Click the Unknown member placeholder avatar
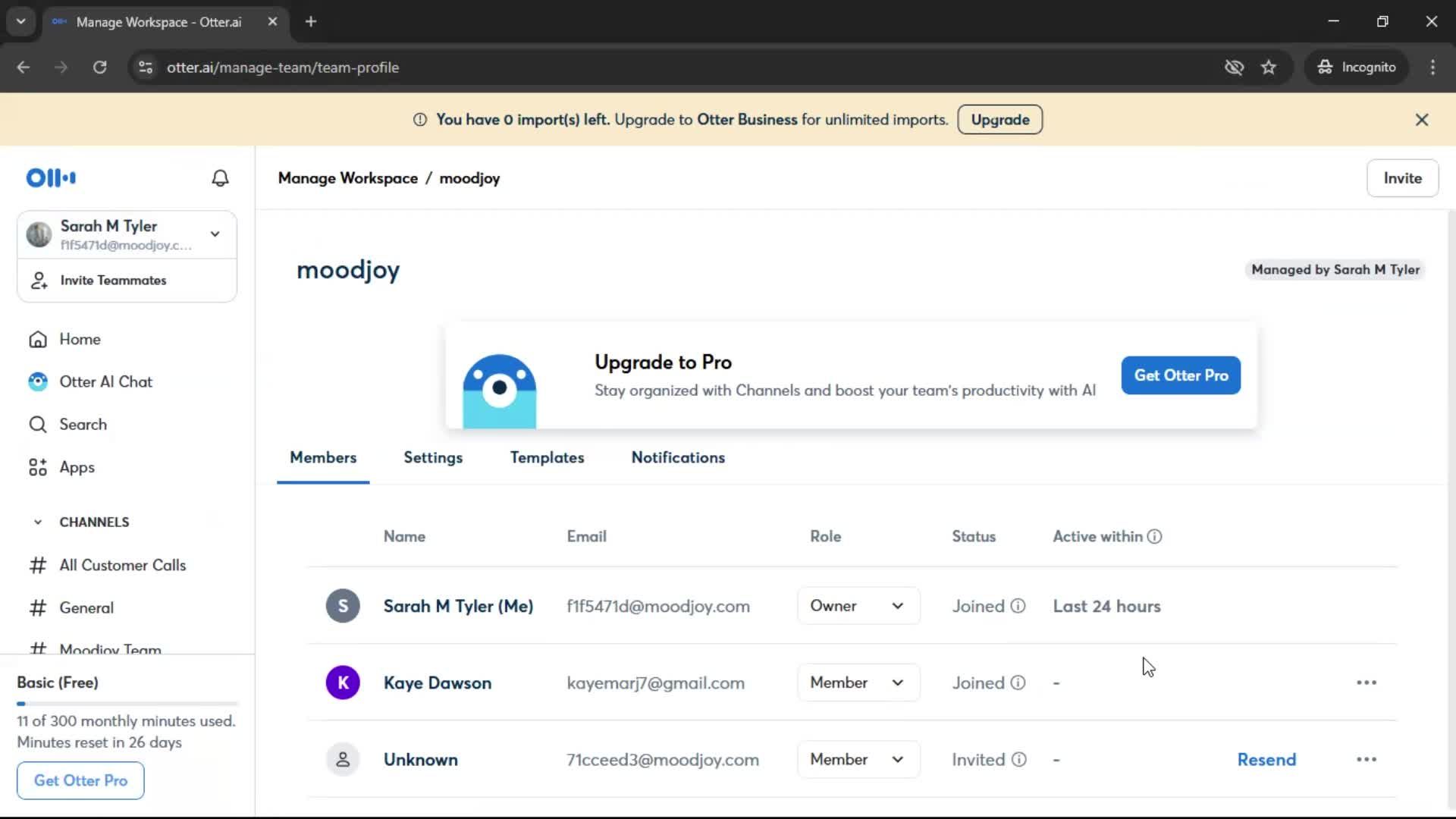Screen dimensions: 1456x819 click(343, 759)
